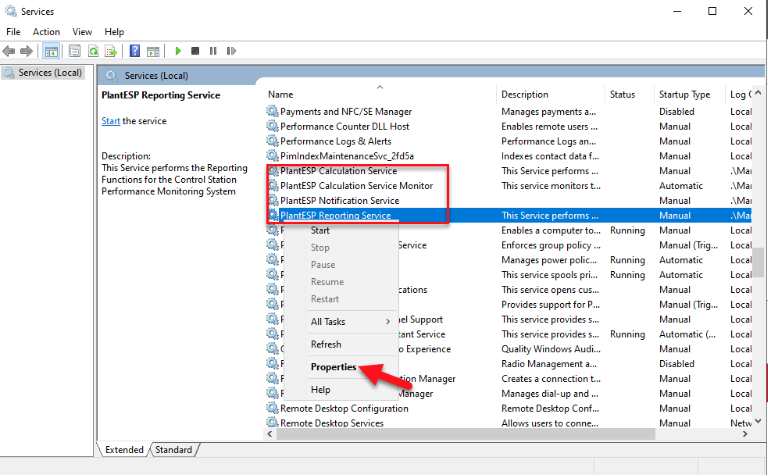Click the Pause Service toolbar icon
This screenshot has width=768, height=476.
[213, 51]
